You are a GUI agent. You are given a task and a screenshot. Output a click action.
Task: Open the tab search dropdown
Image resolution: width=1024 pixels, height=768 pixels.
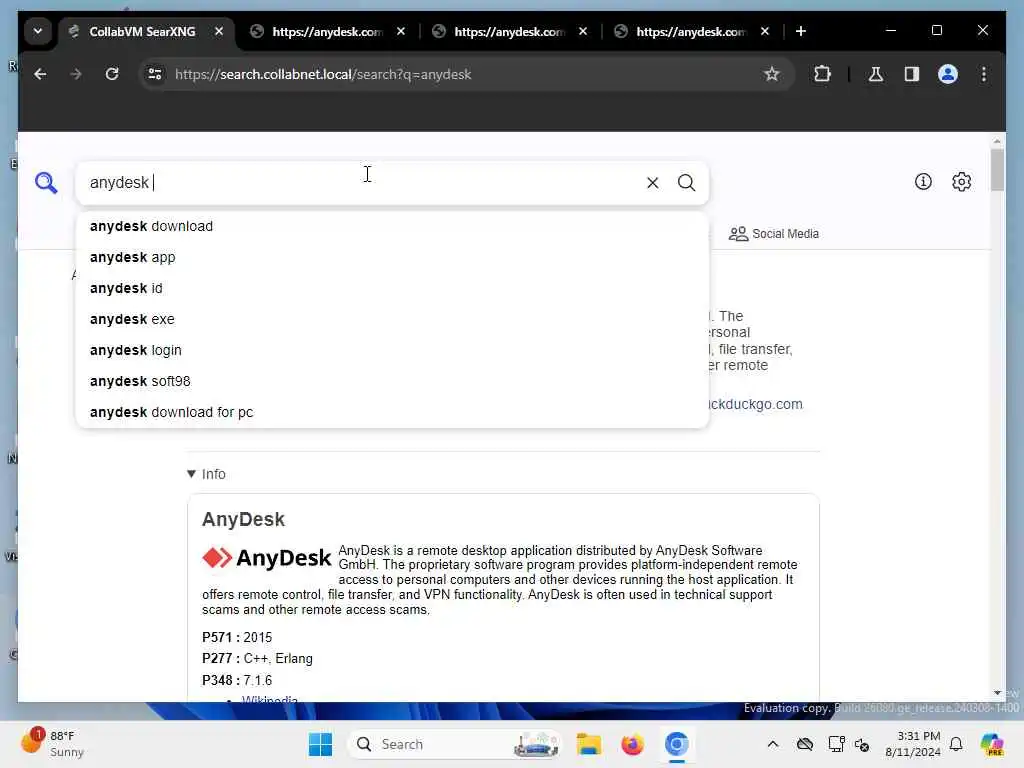38,31
